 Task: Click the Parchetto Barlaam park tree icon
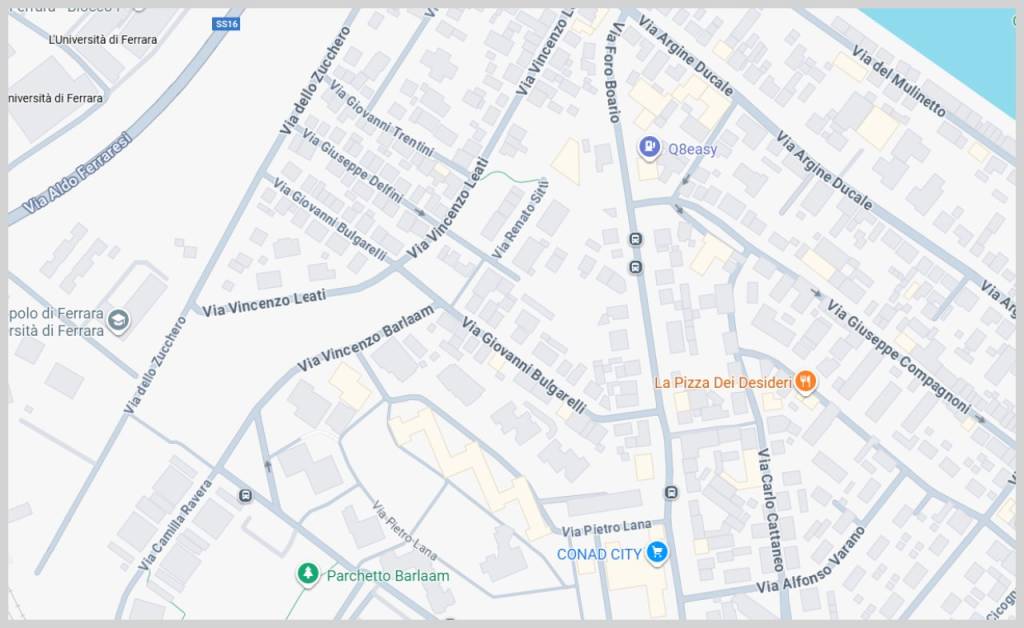(x=308, y=574)
